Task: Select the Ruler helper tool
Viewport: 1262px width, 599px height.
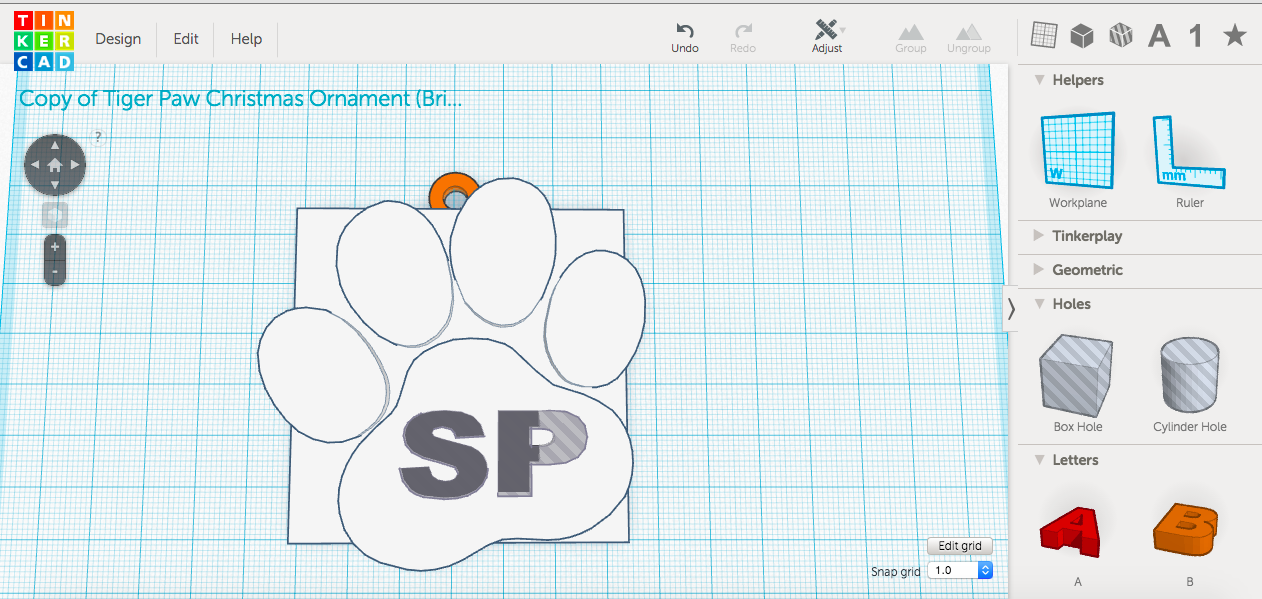Action: [x=1189, y=155]
